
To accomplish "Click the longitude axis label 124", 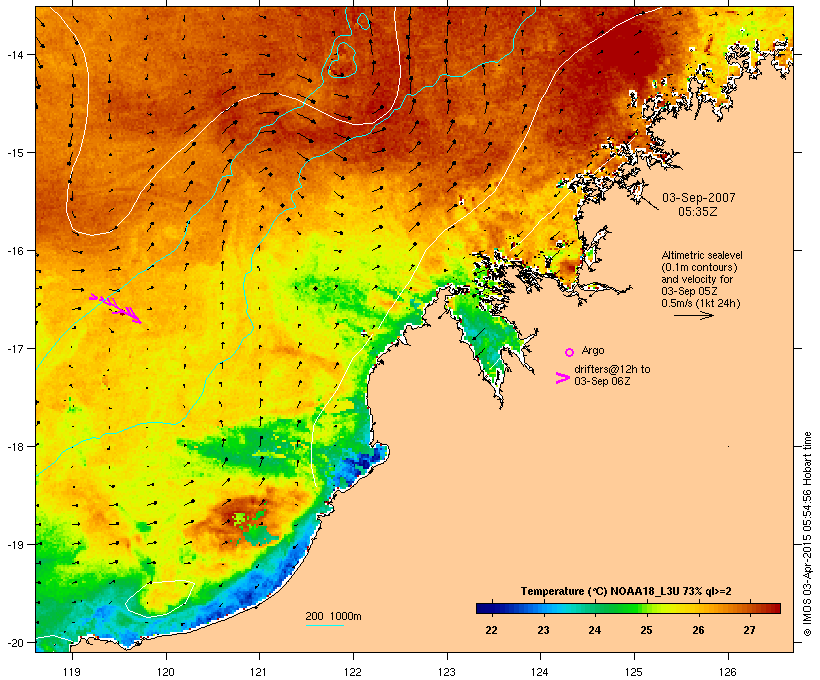I will point(540,672).
